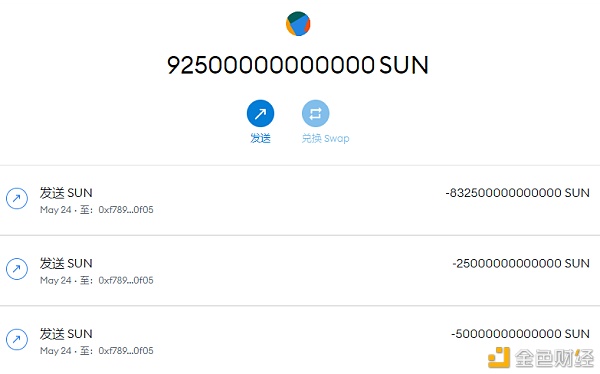This screenshot has width=600, height=374.
Task: Click first transaction's 0xf789...0f05 address
Action: (126, 210)
